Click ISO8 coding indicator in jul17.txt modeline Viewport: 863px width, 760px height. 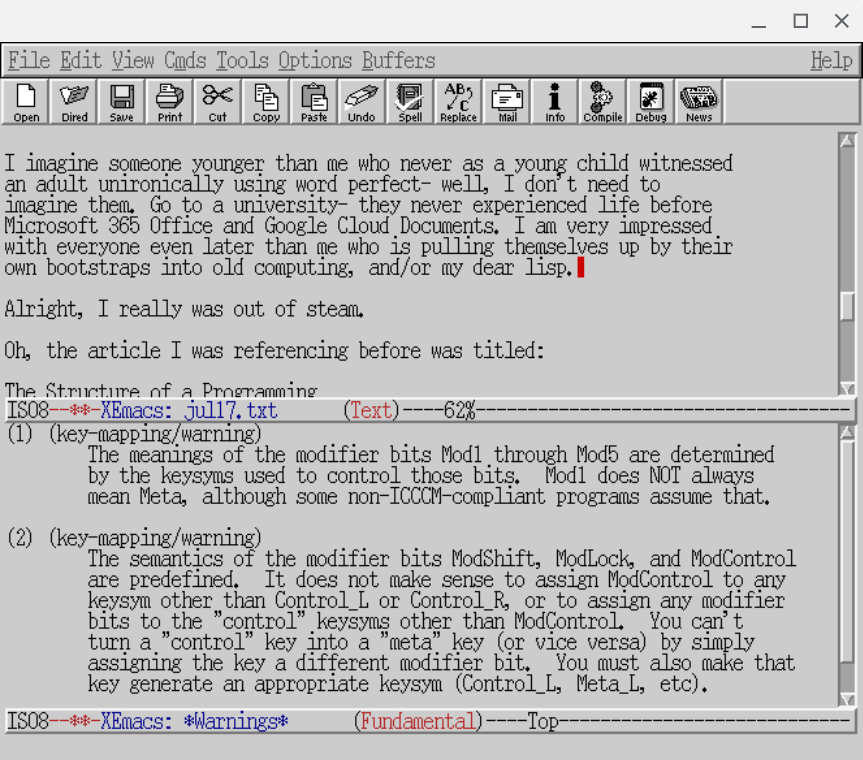point(28,411)
